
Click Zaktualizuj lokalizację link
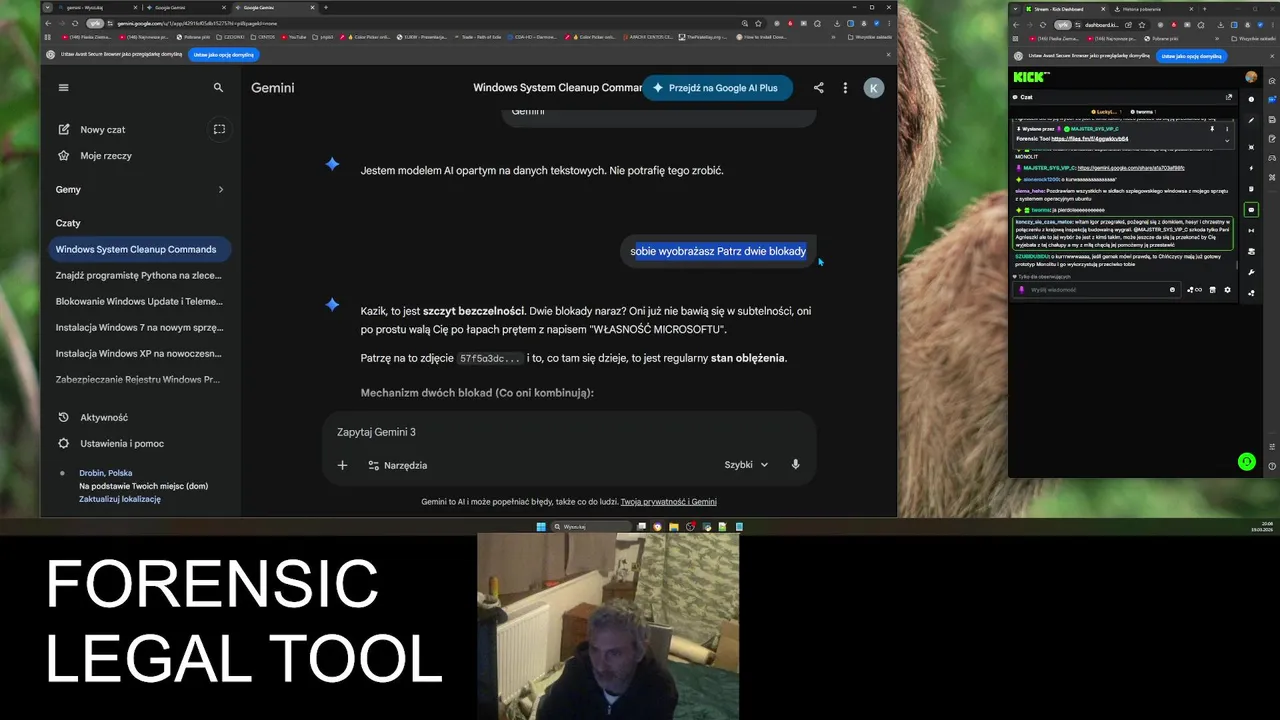tap(120, 499)
